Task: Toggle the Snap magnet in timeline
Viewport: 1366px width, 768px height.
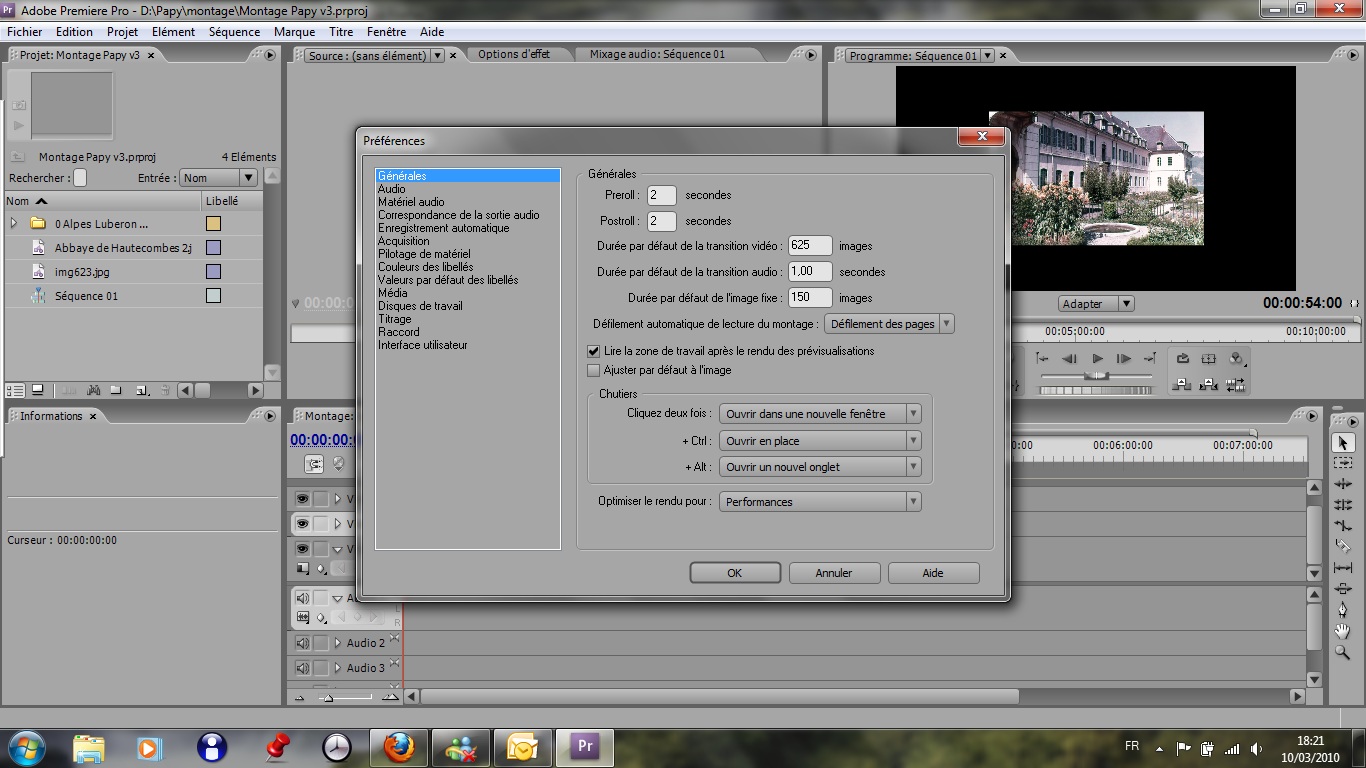Action: pyautogui.click(x=314, y=464)
